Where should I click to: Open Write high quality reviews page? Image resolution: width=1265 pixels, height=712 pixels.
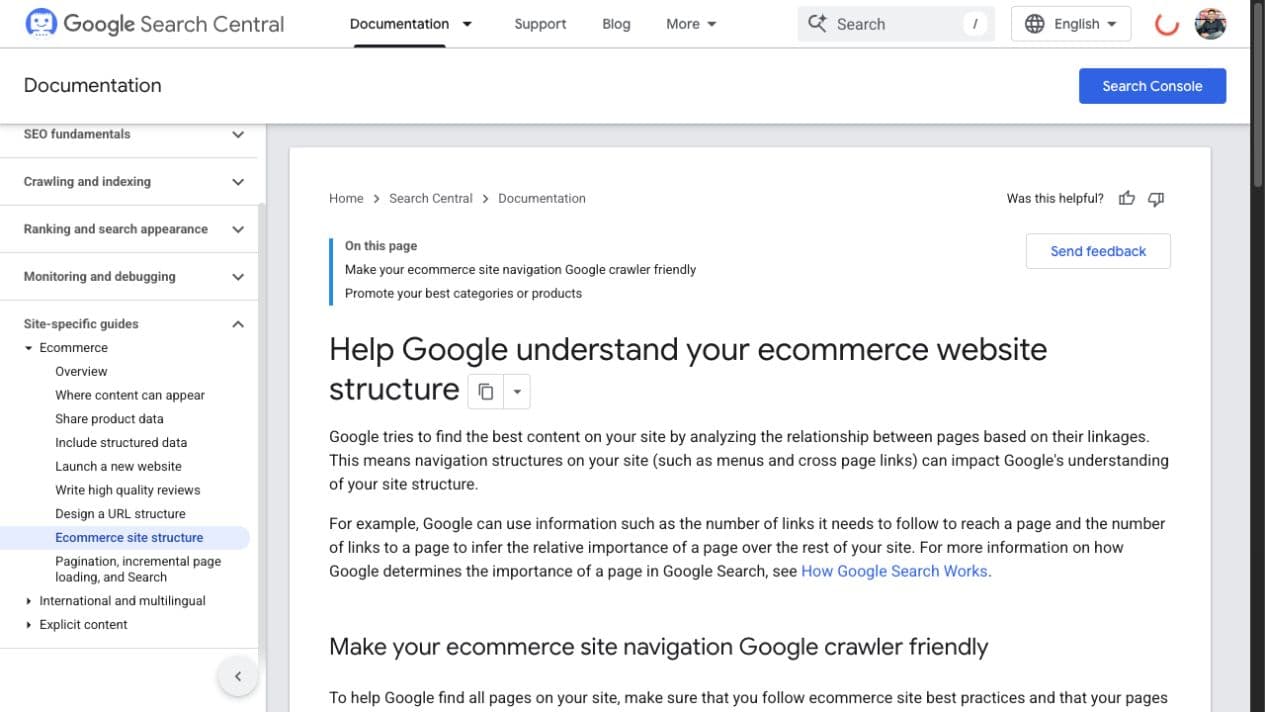tap(127, 490)
